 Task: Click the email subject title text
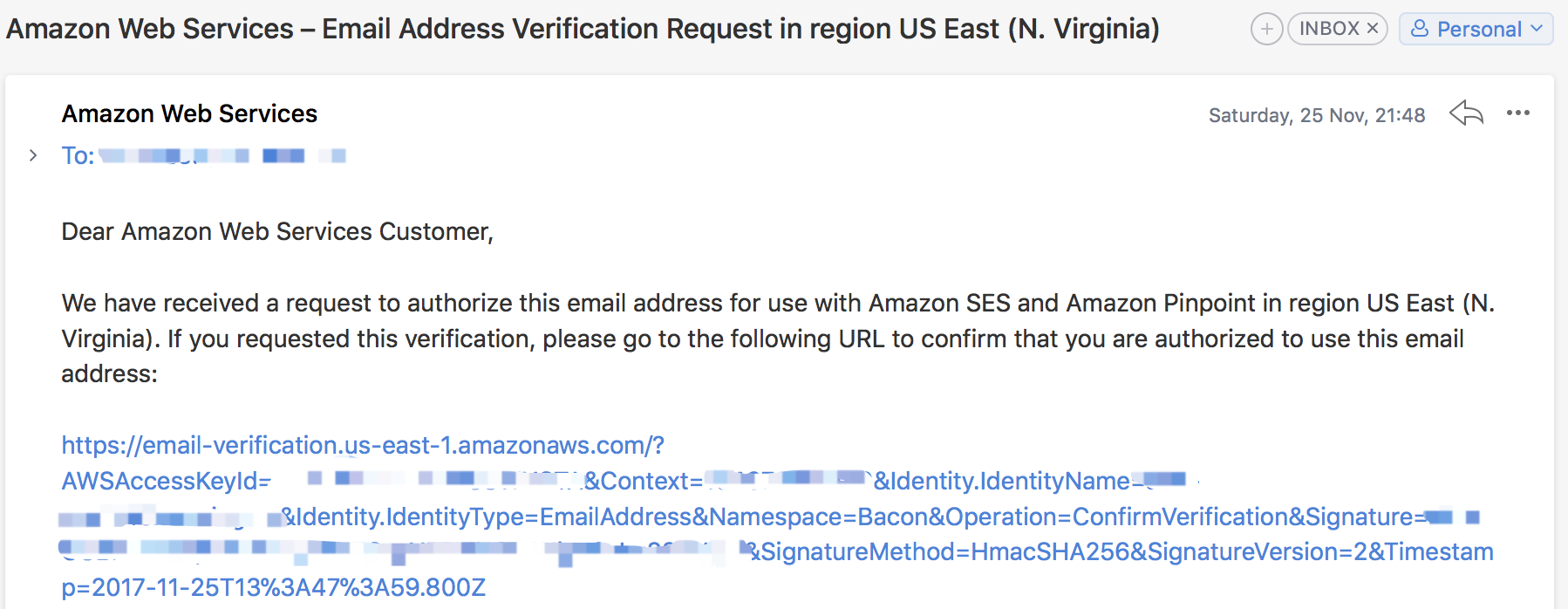(583, 29)
